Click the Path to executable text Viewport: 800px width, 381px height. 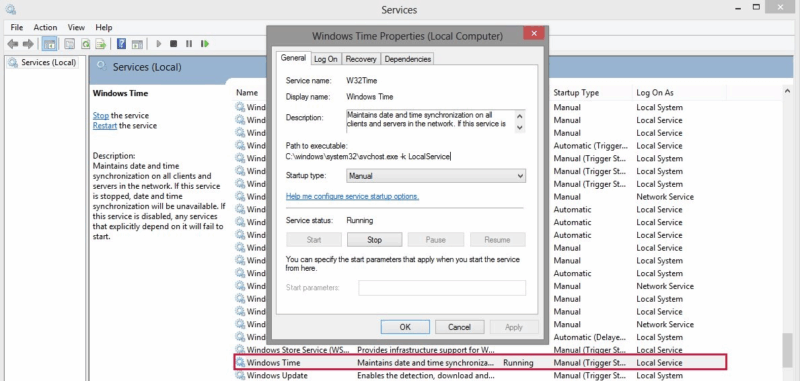[x=368, y=157]
